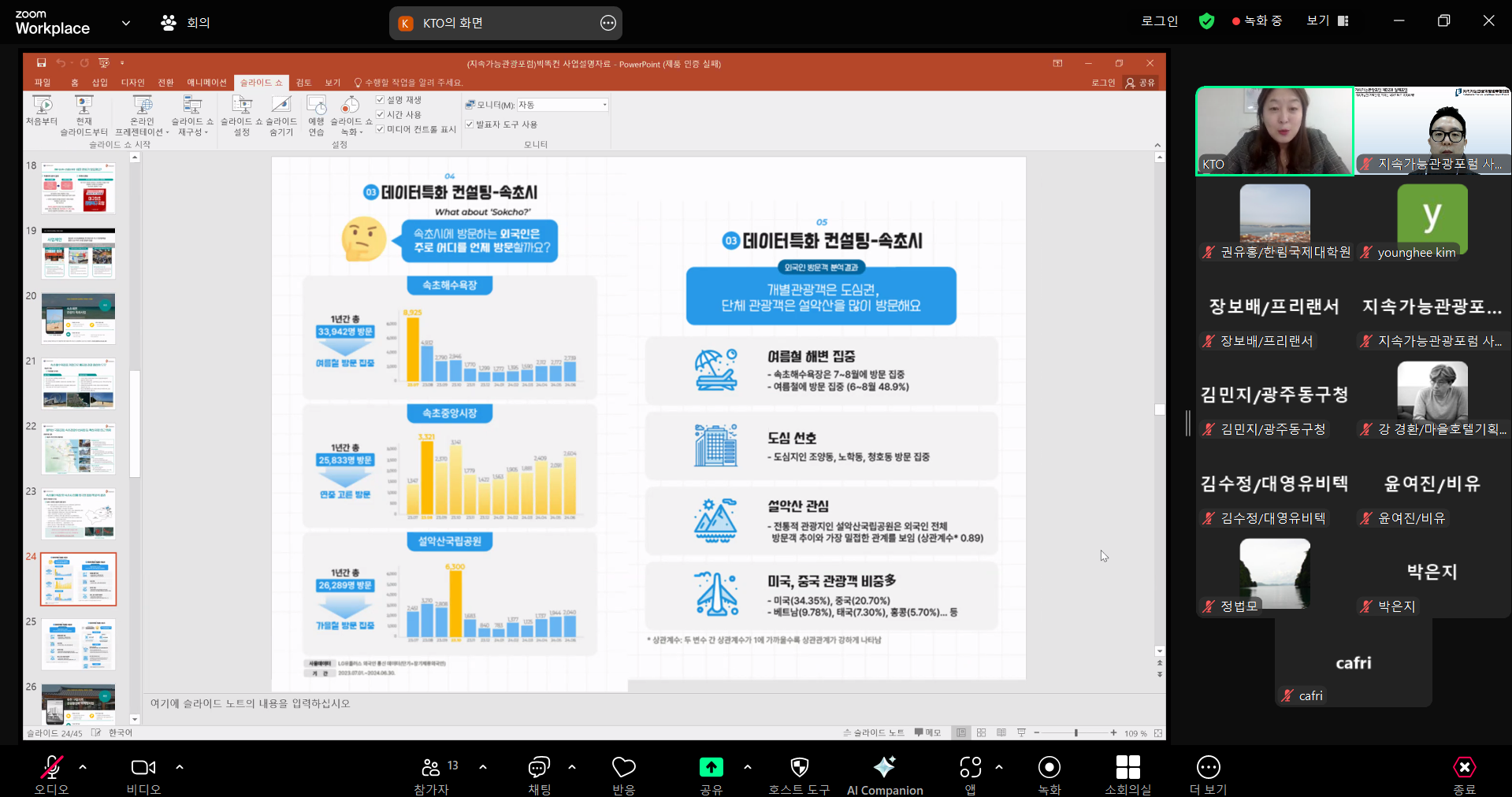Unmute microphone (오디오) in Zoom toolbar

coord(51,776)
